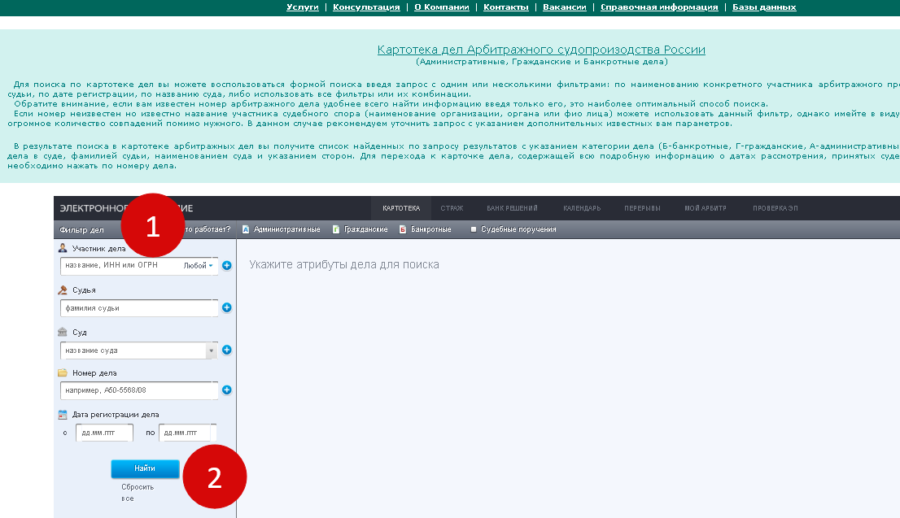Add another judge with the plus icon
The width and height of the screenshot is (900, 518).
click(226, 308)
